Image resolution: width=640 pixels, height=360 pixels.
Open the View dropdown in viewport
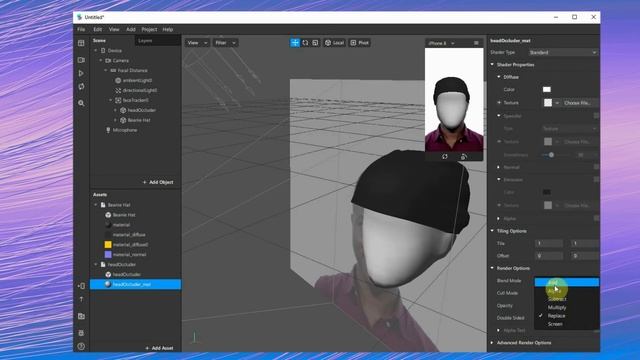click(197, 43)
